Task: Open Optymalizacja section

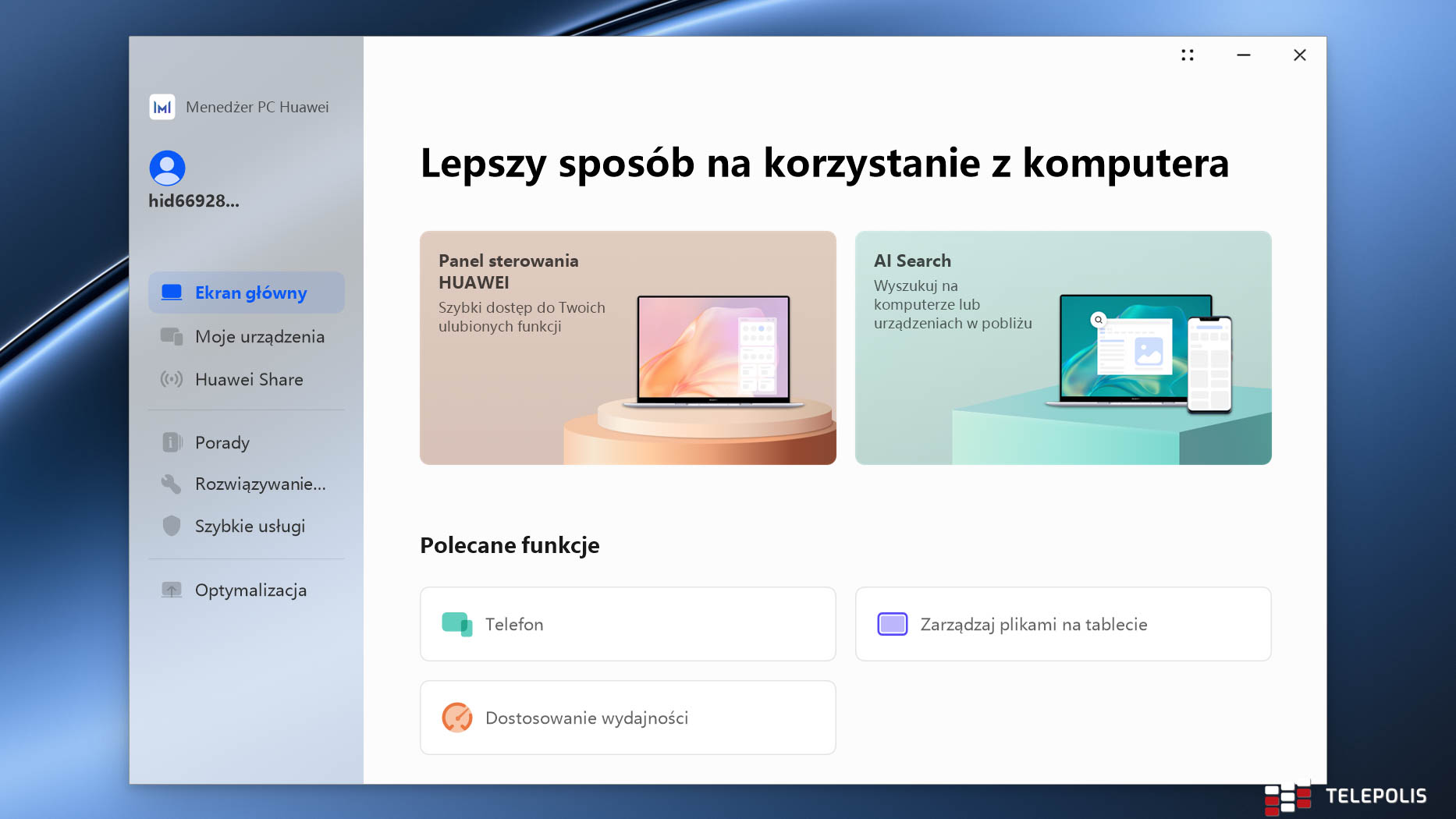Action: click(x=250, y=590)
